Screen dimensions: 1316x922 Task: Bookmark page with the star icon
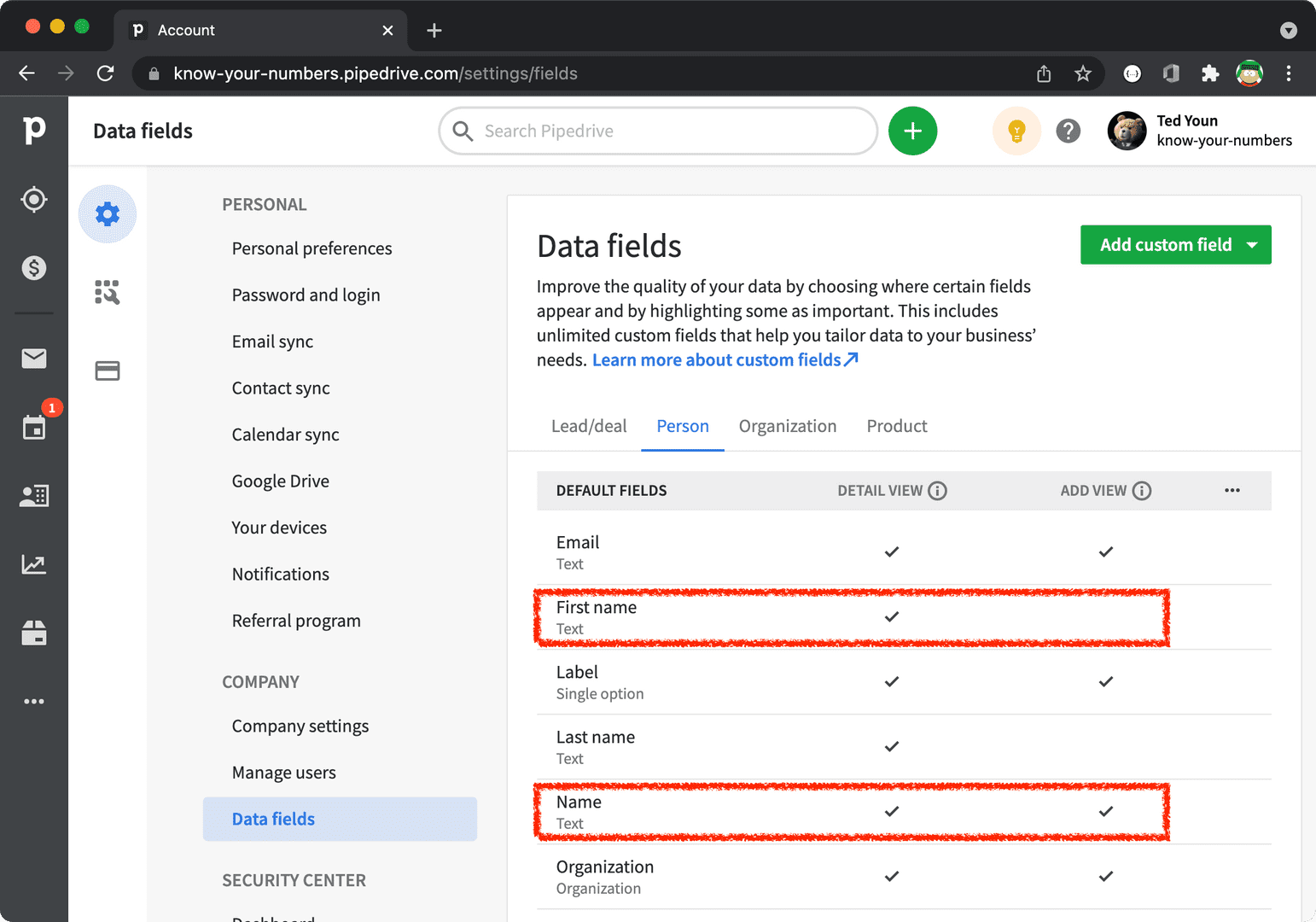1083,73
